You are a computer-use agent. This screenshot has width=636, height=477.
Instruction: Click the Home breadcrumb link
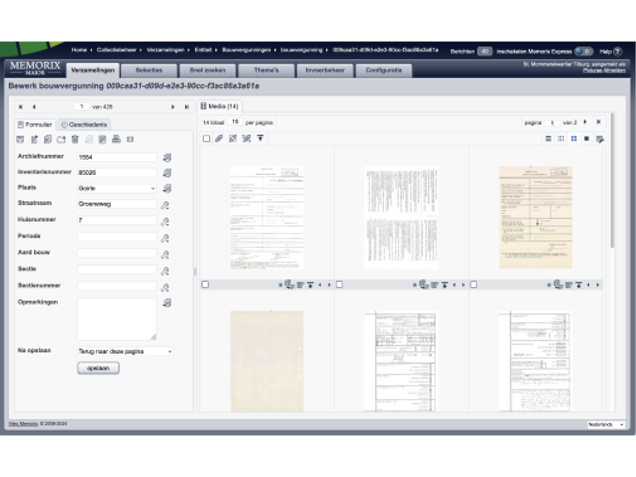click(79, 50)
